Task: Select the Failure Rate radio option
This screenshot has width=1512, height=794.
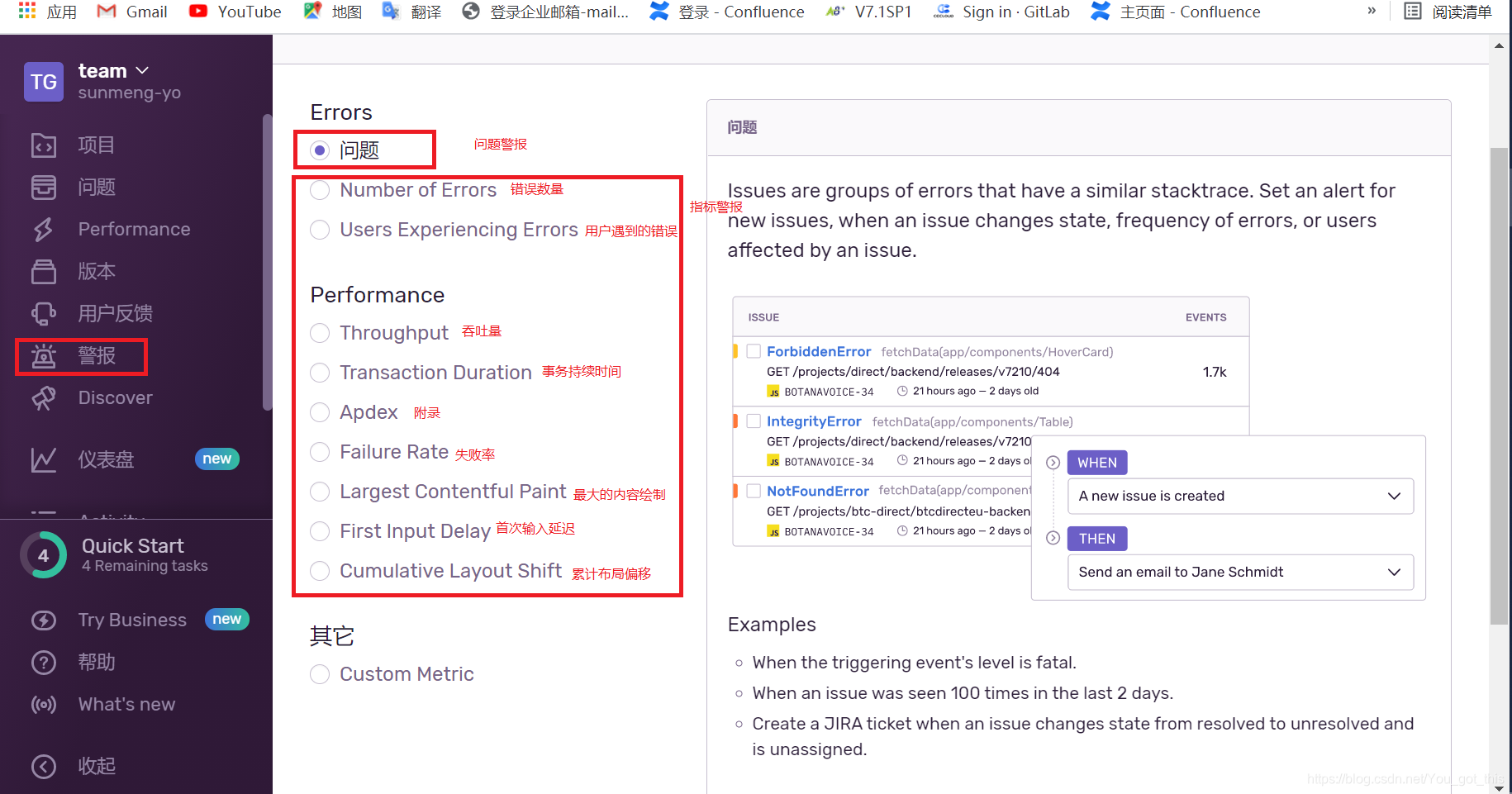Action: (x=320, y=452)
